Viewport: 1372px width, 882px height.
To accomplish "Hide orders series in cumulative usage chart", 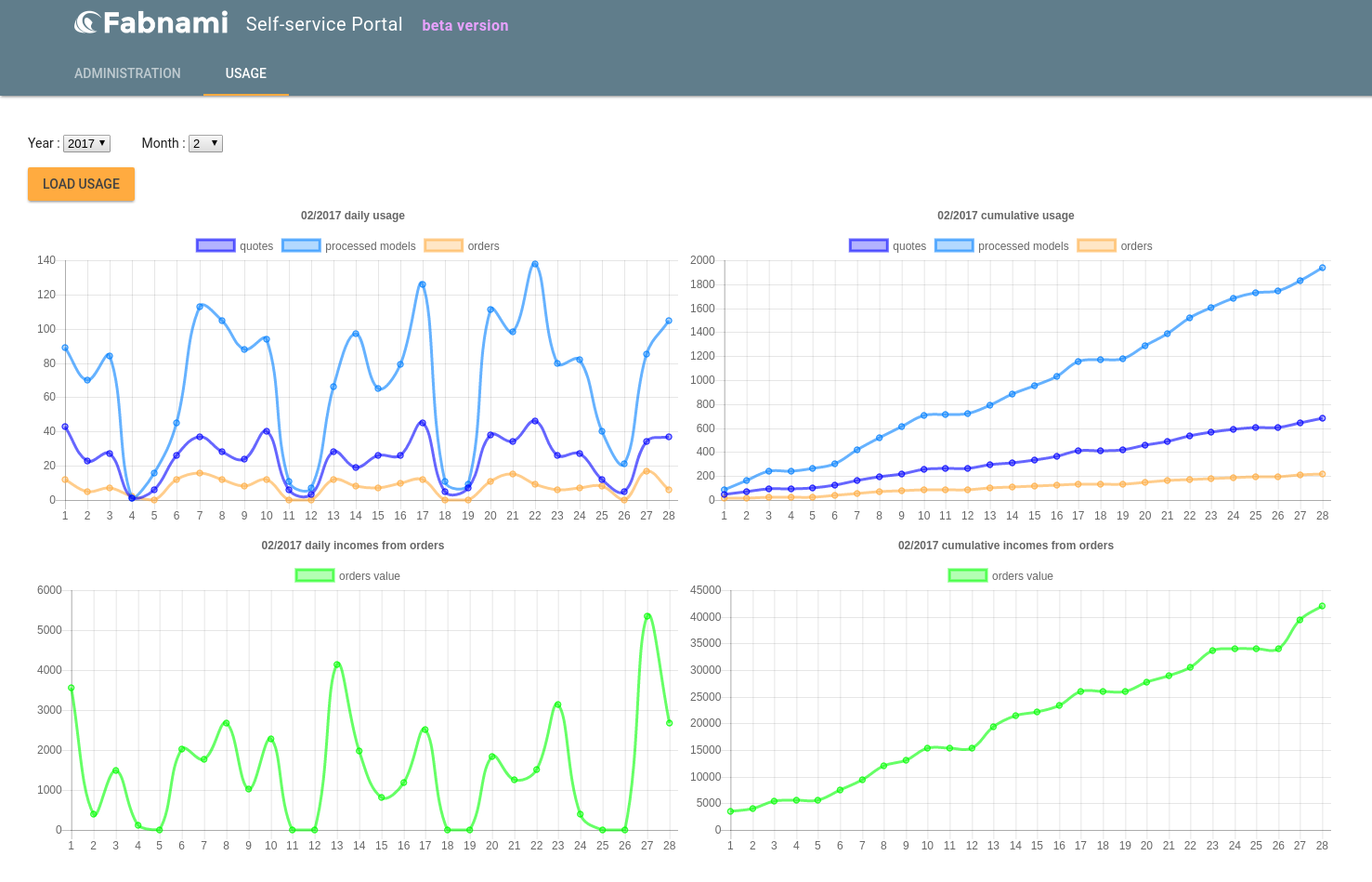I will pyautogui.click(x=1115, y=246).
